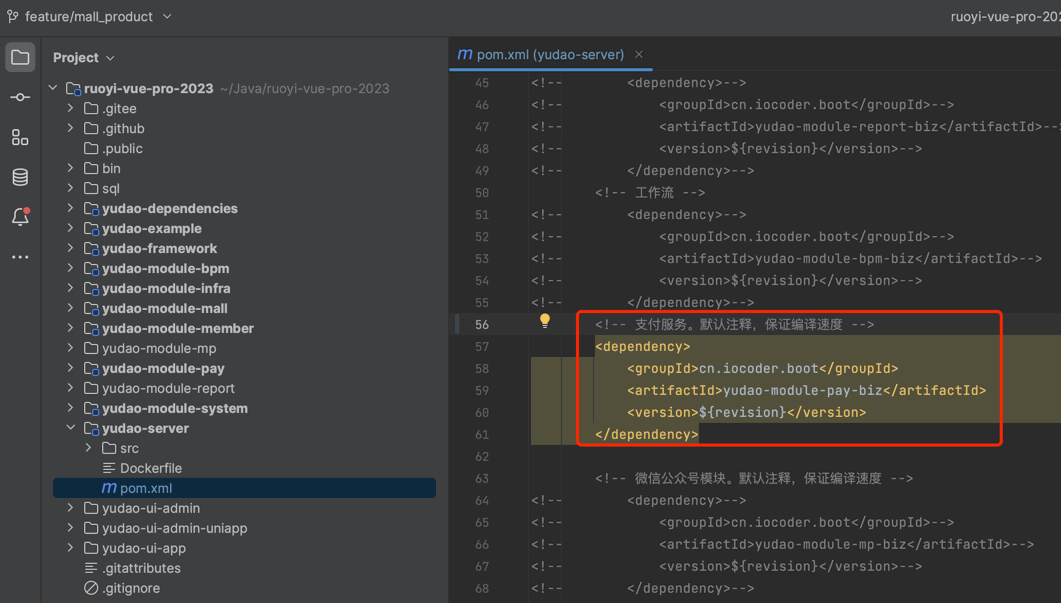
Task: Click line number 56 in the gutter
Action: pos(482,324)
